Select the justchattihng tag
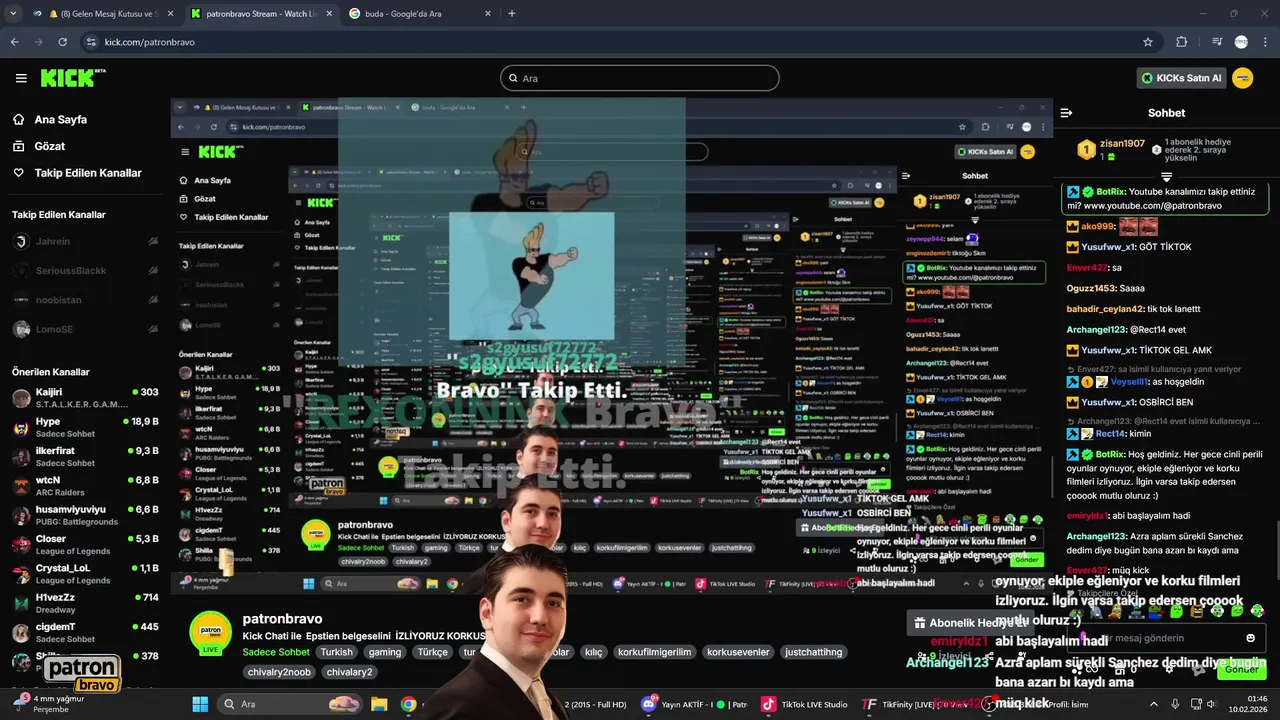1280x720 pixels. [814, 652]
